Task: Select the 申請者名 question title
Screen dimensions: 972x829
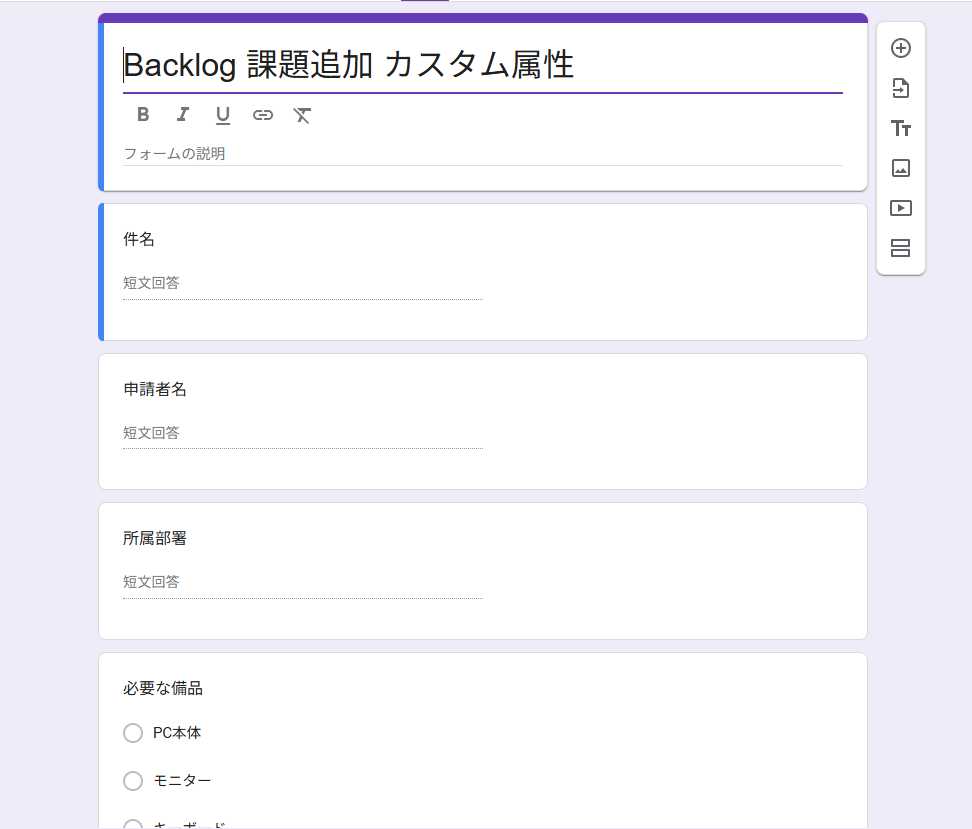Action: (x=155, y=389)
